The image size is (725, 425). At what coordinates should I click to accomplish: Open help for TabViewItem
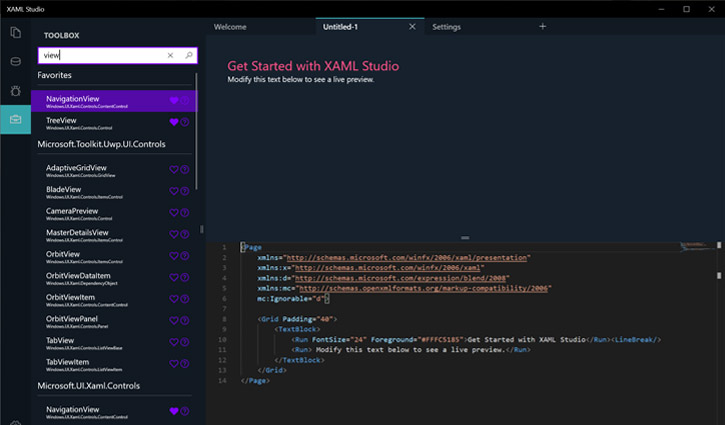tap(184, 364)
